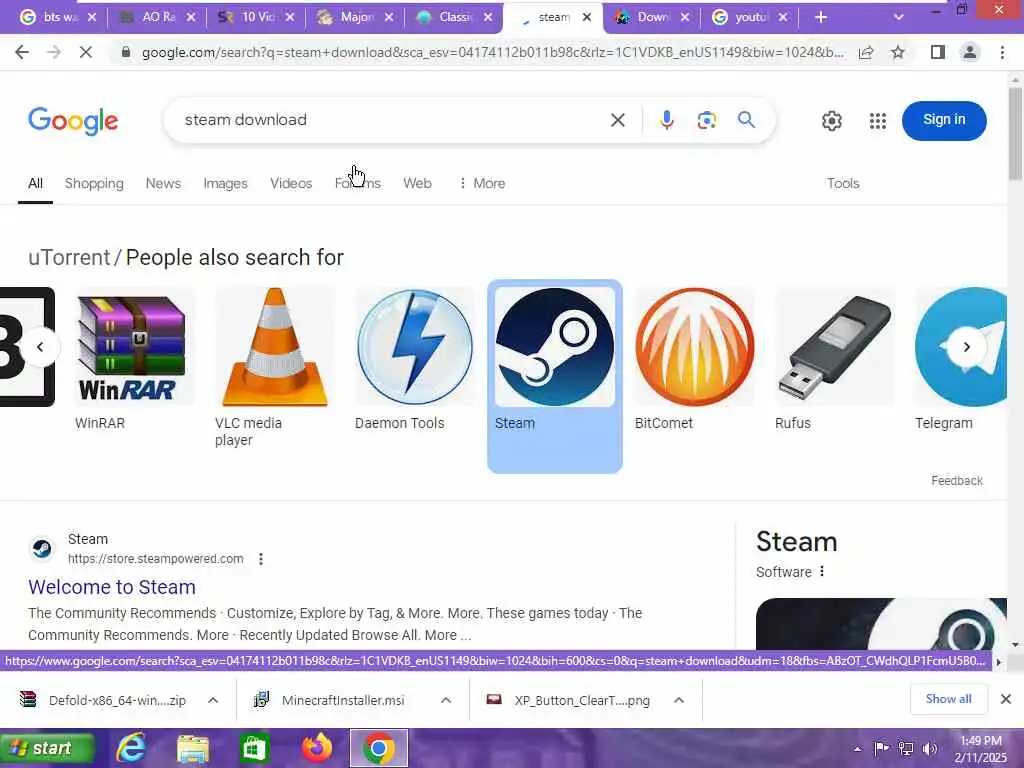Select the WinRAR thumbnail
Viewport: 1024px width, 768px height.
pos(135,347)
